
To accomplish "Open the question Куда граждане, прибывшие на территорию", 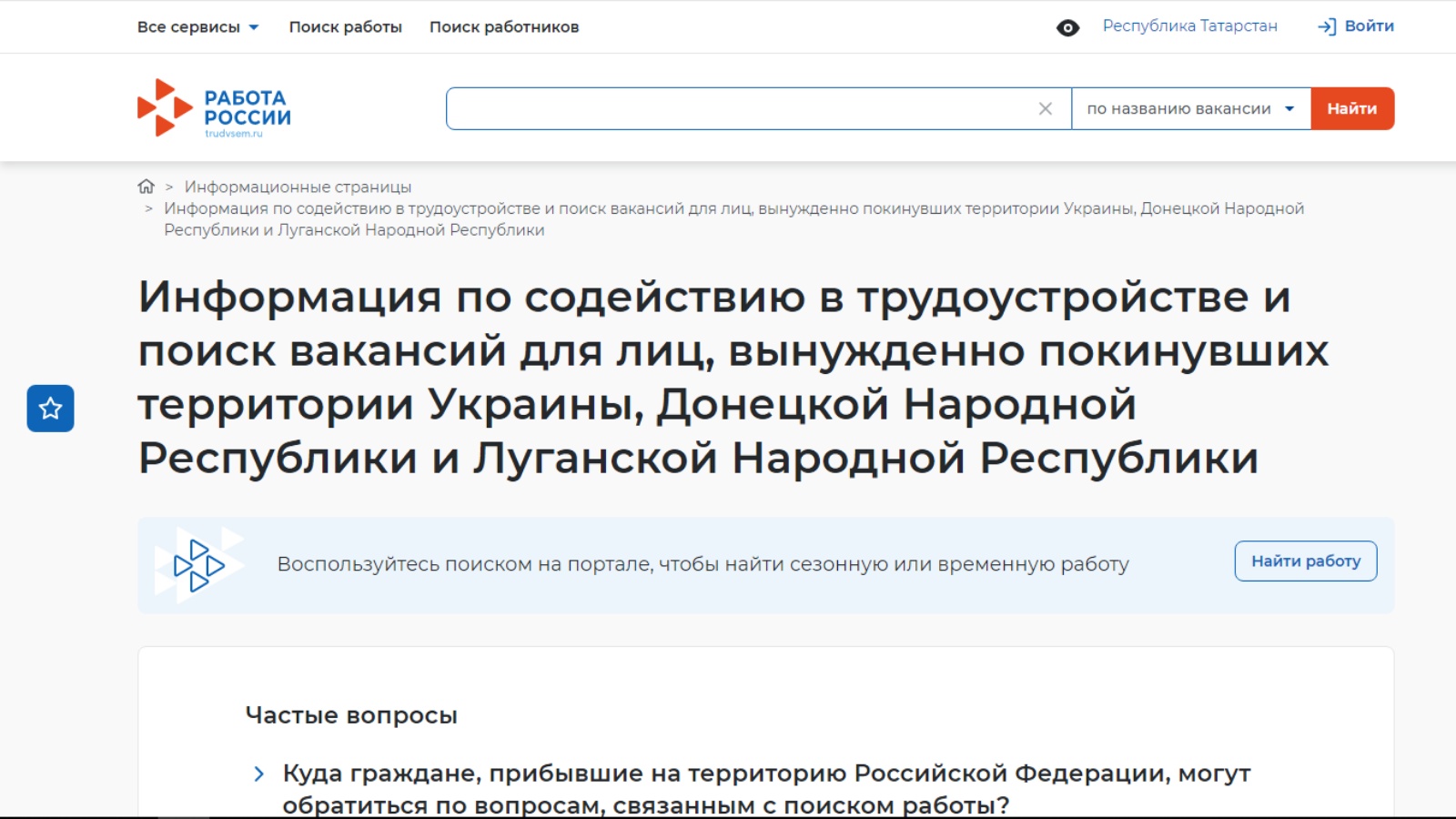I will [766, 789].
